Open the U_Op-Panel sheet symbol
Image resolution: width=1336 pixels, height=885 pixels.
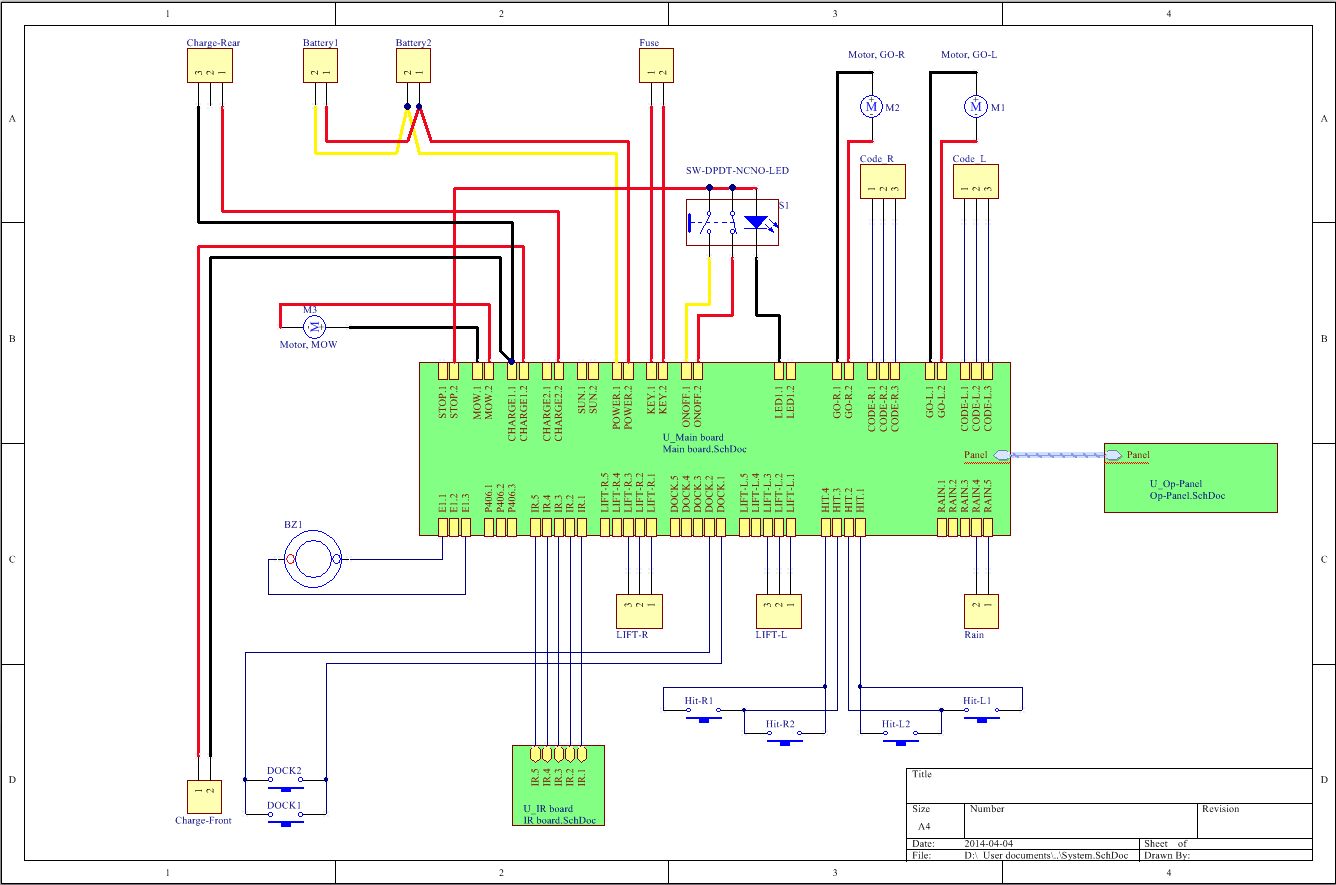tap(1190, 478)
